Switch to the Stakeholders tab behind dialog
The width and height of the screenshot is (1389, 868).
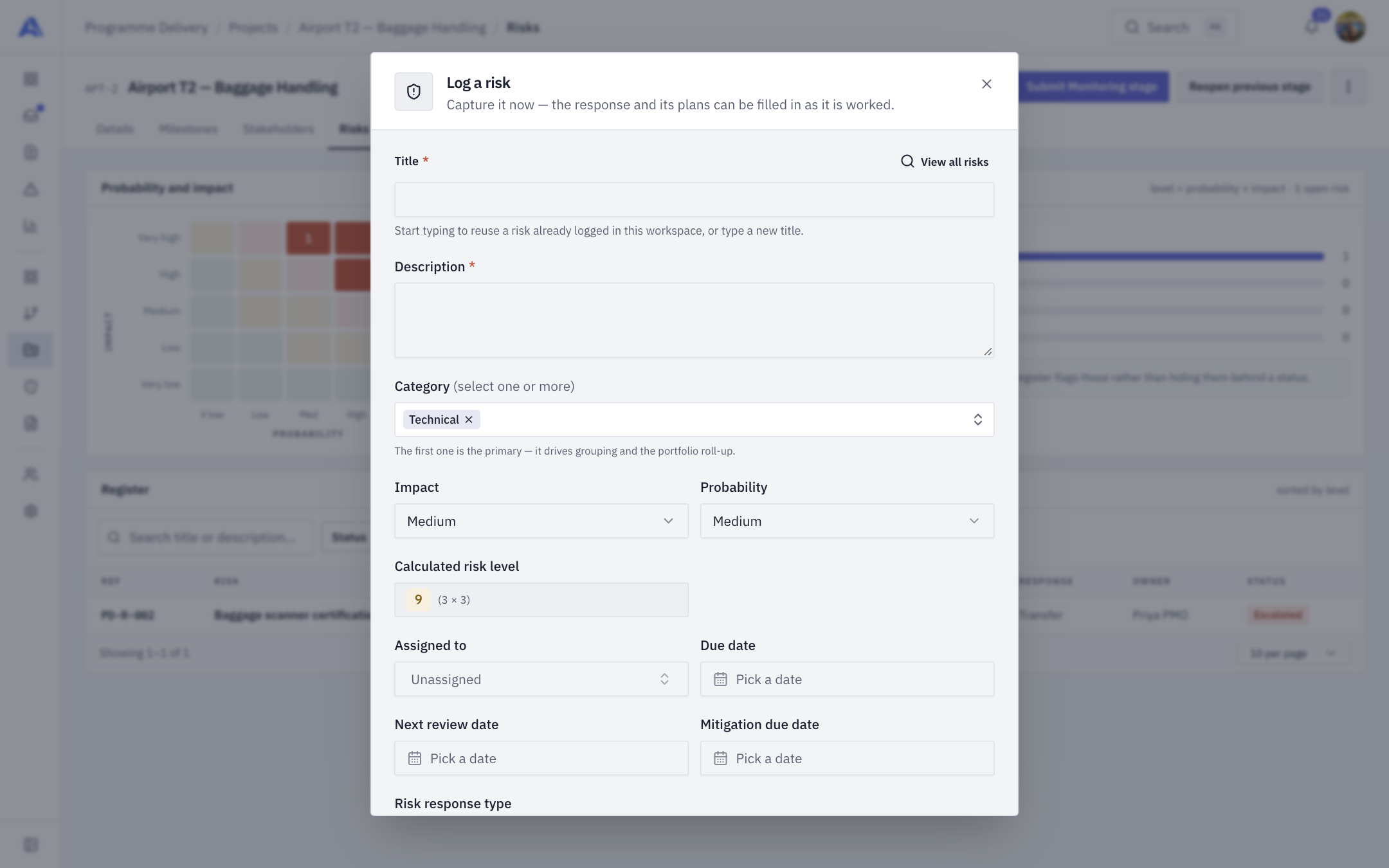pos(278,129)
